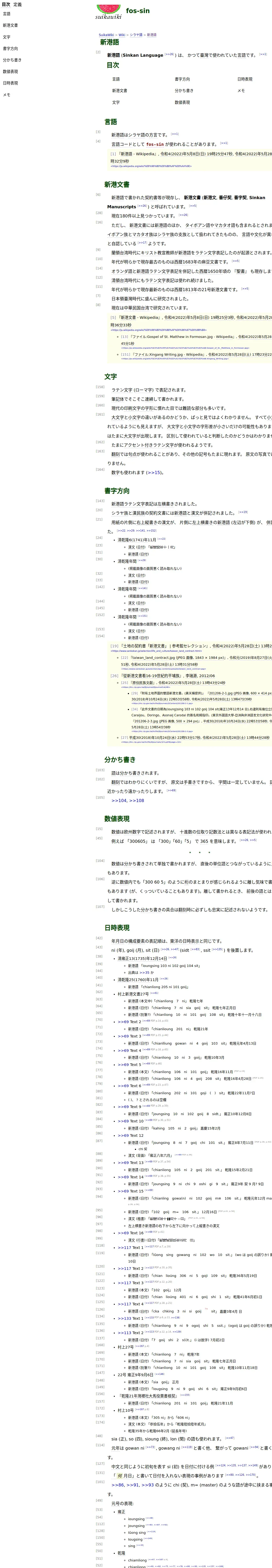Screen dimensions: 272x1568
Task: Click the fos-sin site title text
Action: pyautogui.click(x=138, y=11)
